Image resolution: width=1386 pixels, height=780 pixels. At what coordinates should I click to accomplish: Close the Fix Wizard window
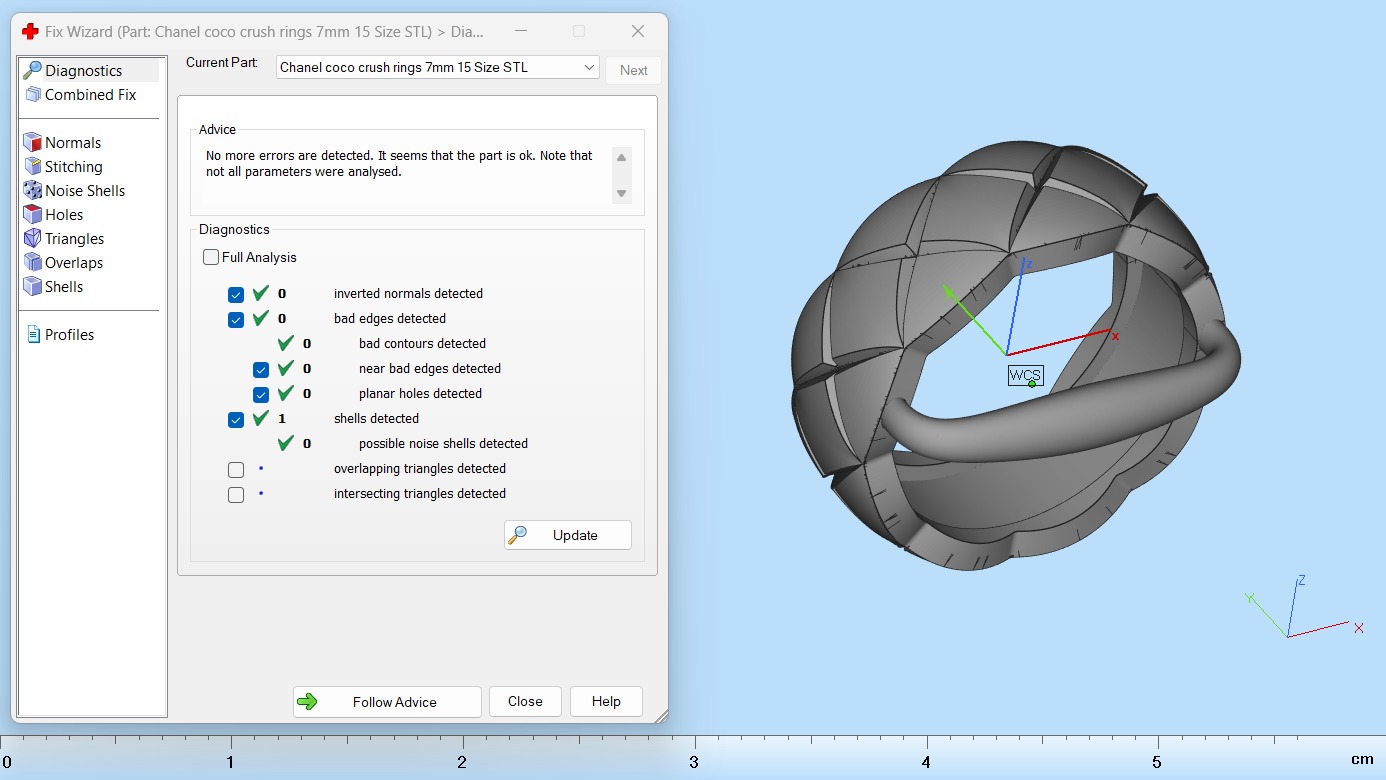click(x=638, y=31)
